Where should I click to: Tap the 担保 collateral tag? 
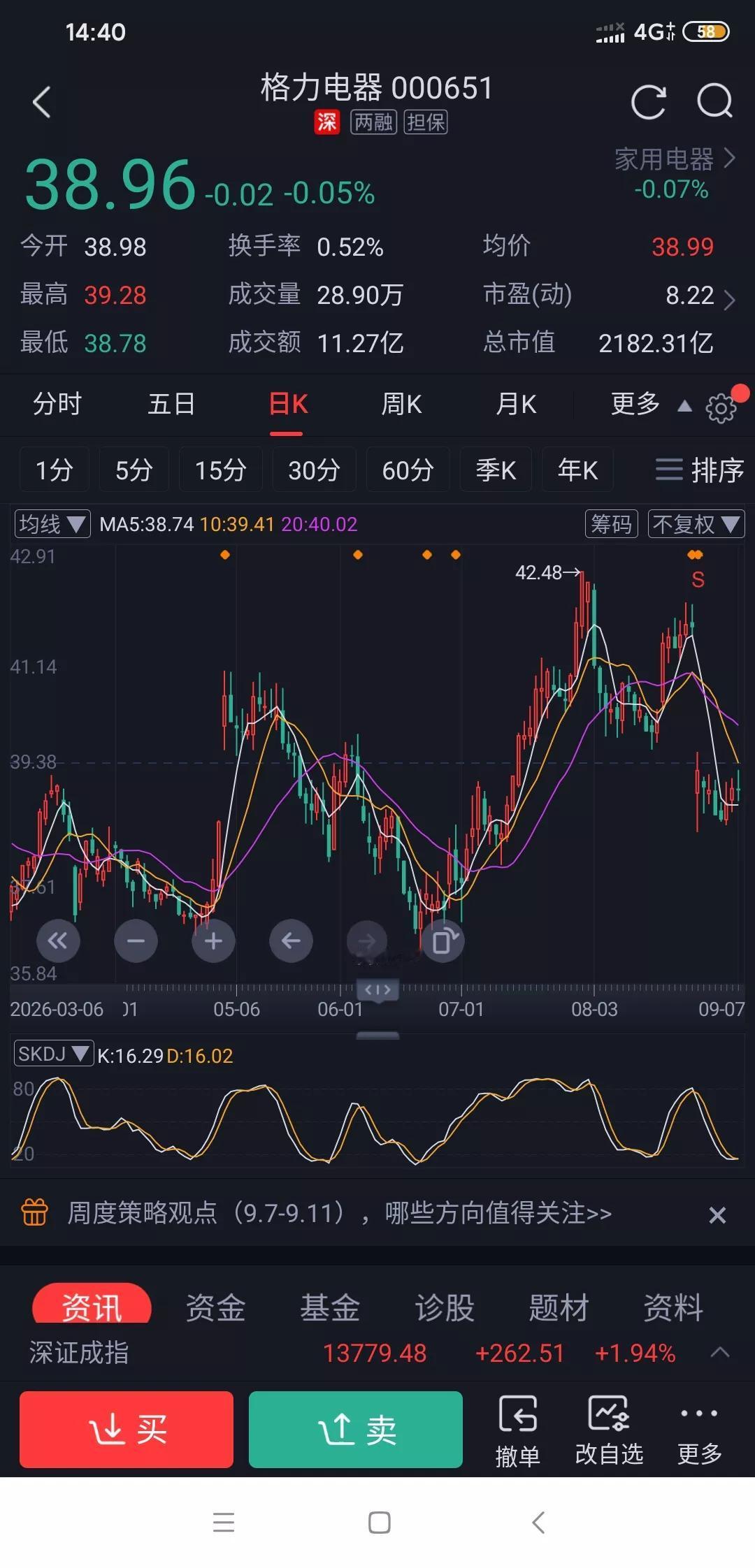pyautogui.click(x=426, y=122)
